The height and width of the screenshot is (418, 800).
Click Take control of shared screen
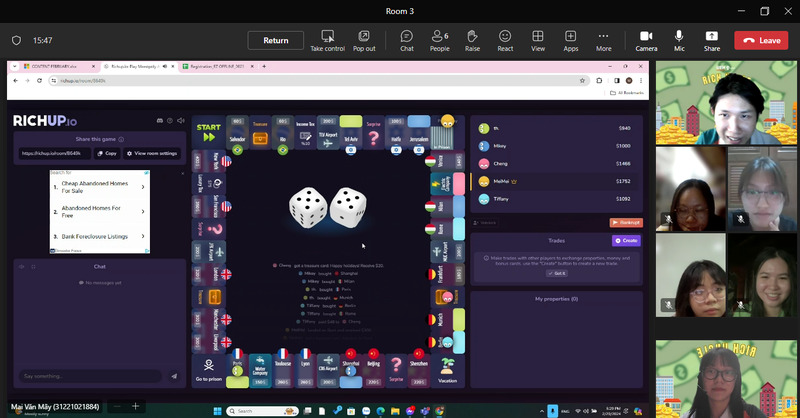pos(328,41)
